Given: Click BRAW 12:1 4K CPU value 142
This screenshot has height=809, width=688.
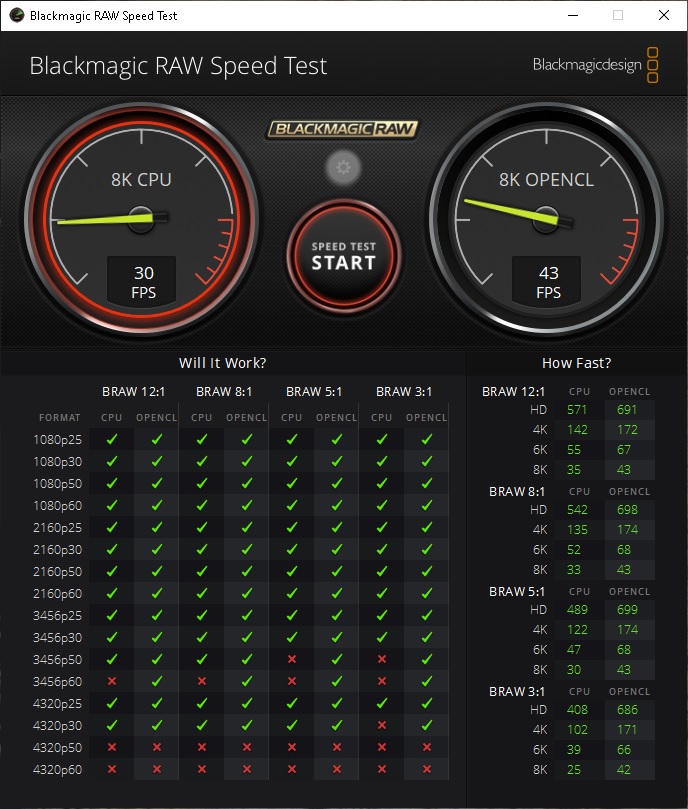Looking at the screenshot, I should 578,430.
